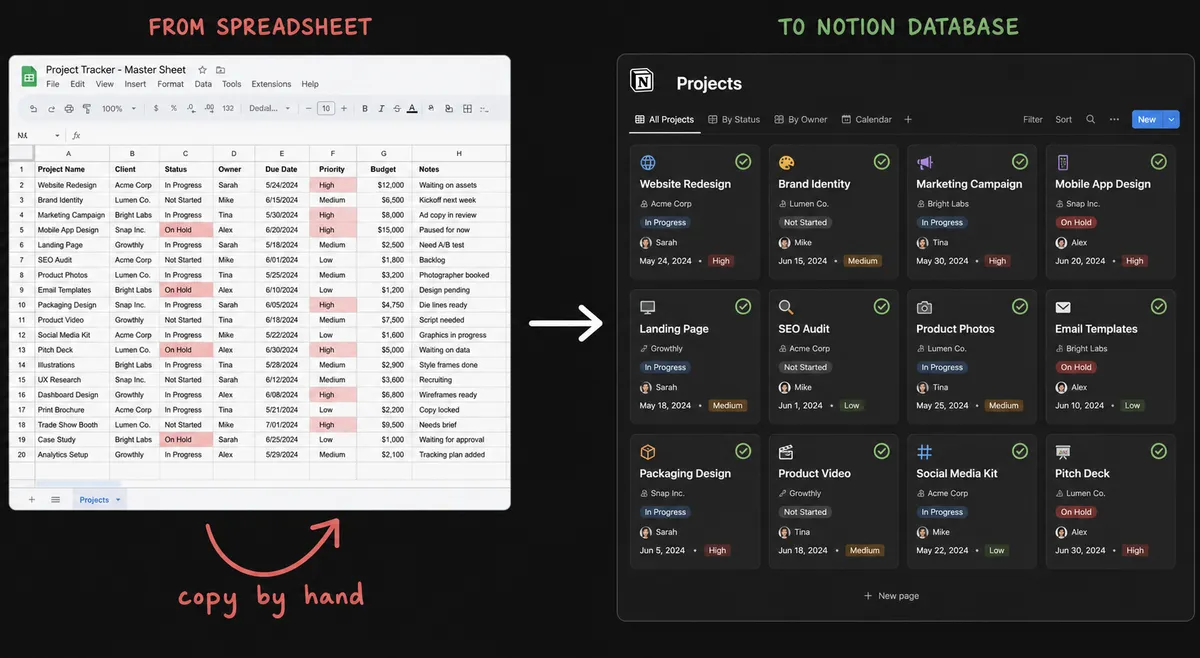This screenshot has width=1200, height=658.
Task: Toggle the checkmark on SEO Audit card
Action: (x=881, y=306)
